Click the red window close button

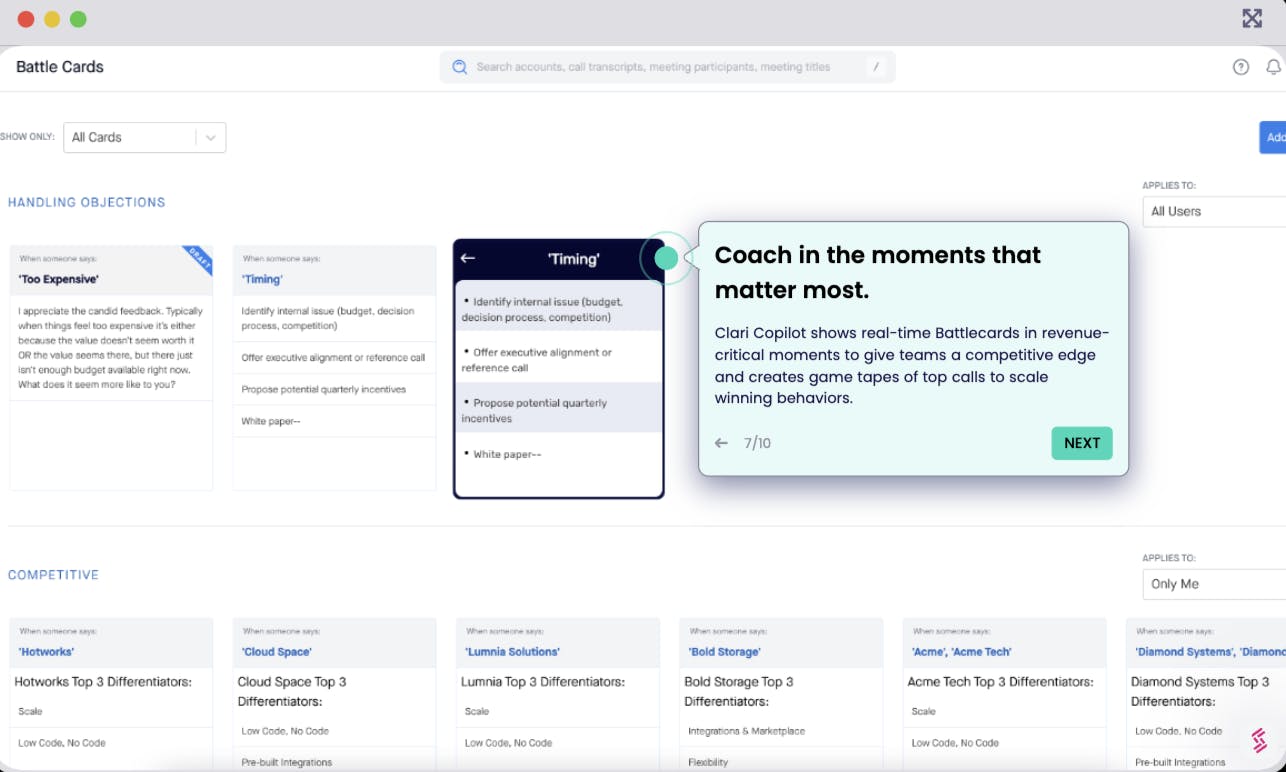click(x=26, y=19)
